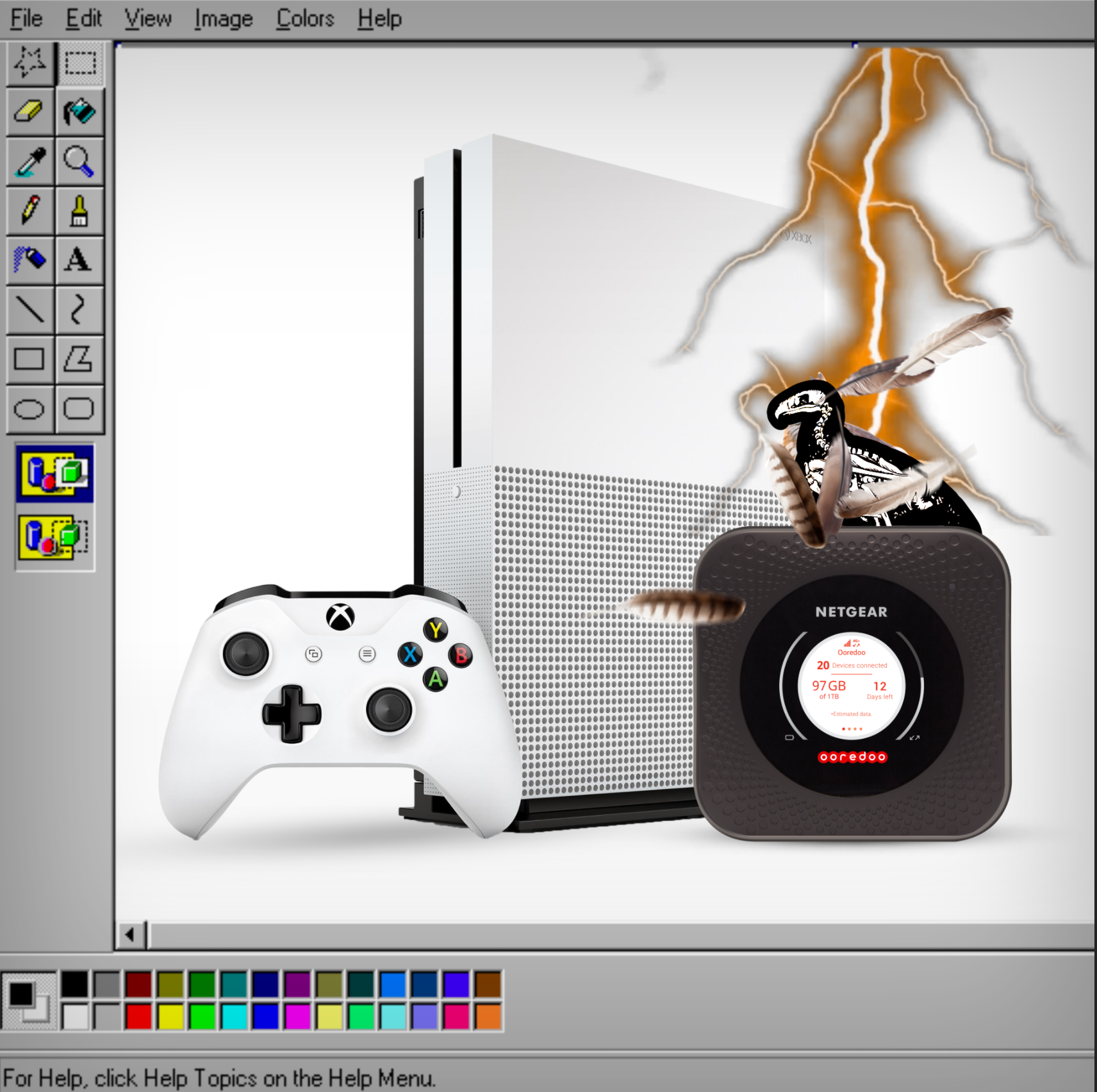Pick the navy blue color swatch

(x=265, y=984)
